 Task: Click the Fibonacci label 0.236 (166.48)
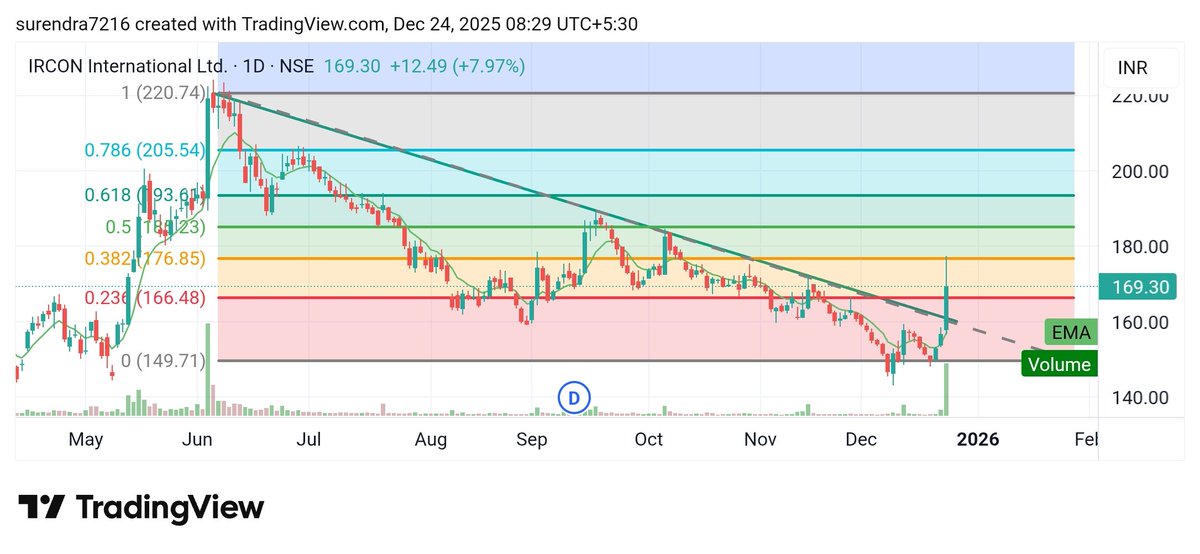(x=145, y=297)
